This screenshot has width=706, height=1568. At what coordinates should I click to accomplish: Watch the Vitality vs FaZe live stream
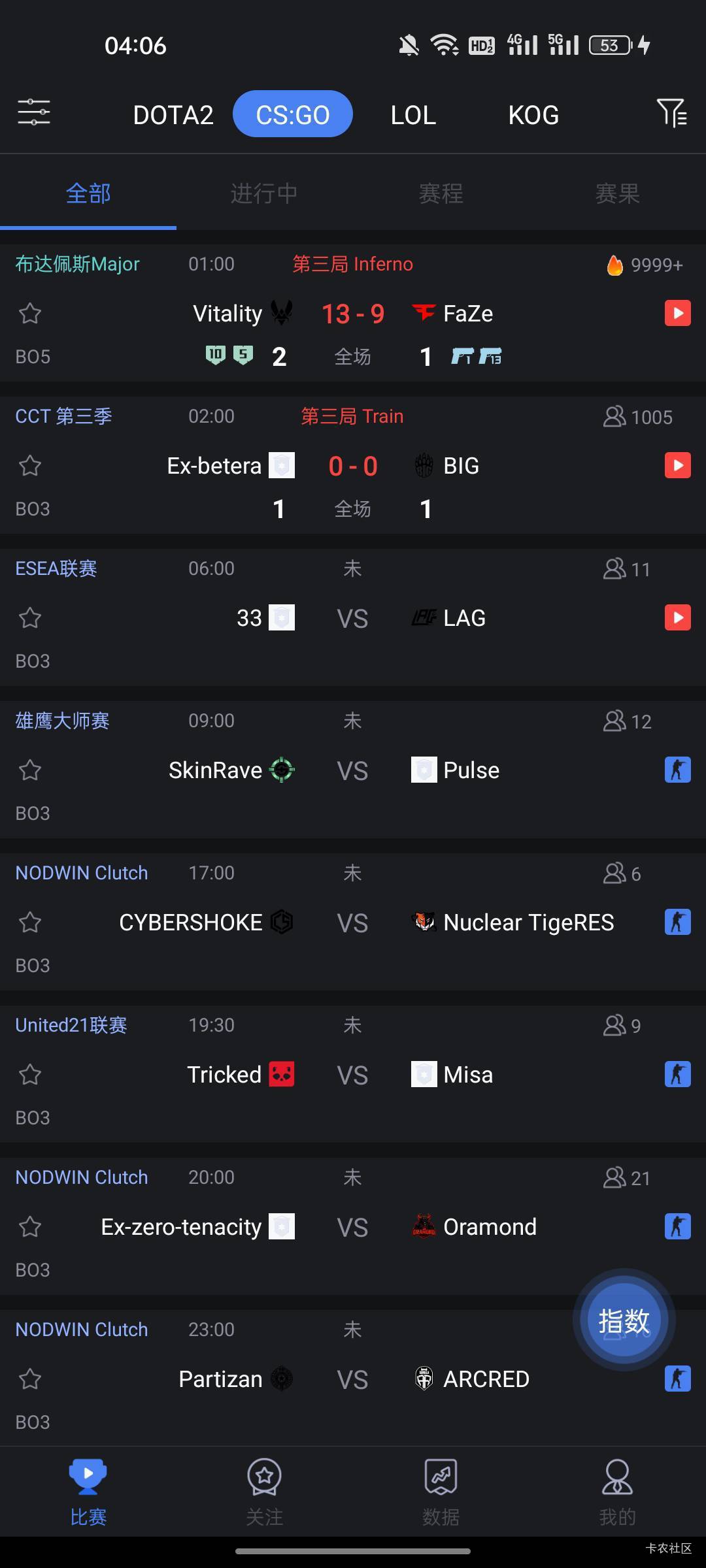pos(677,314)
